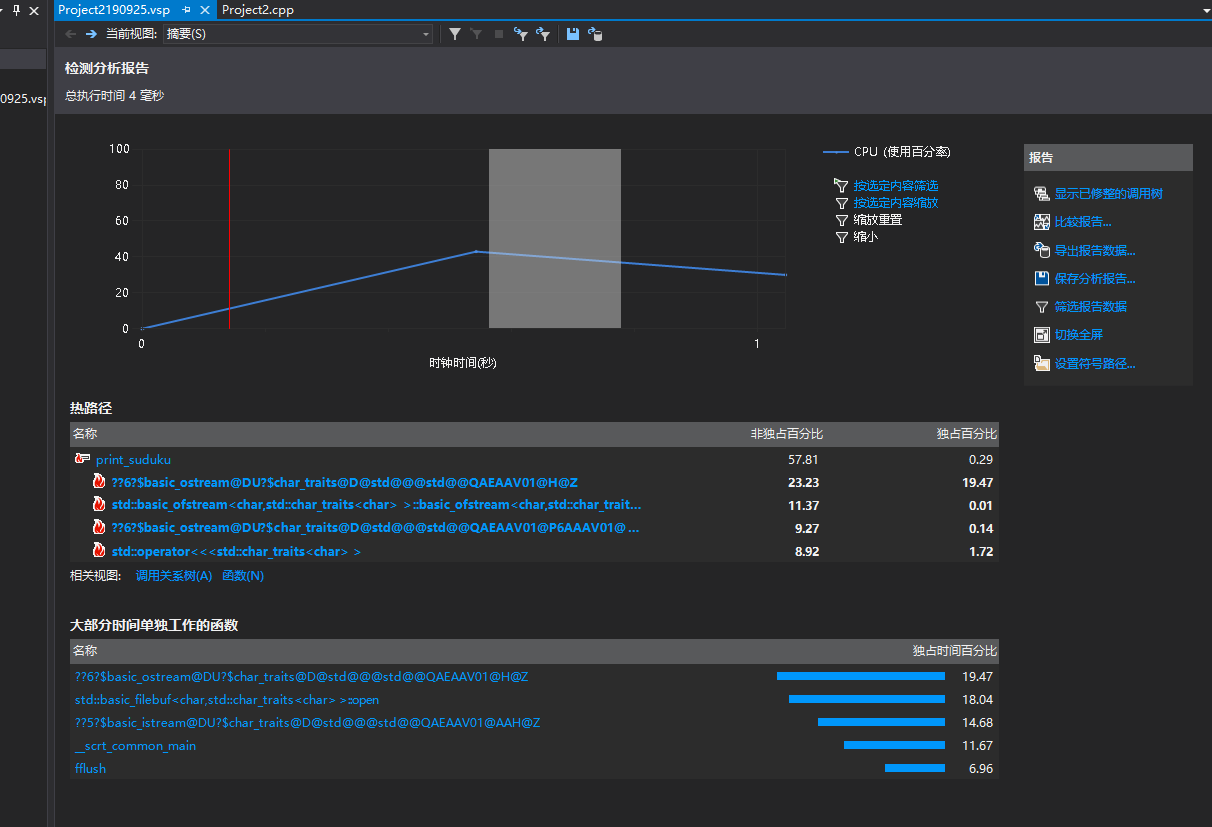Open the left panel window options arrow

[2, 10]
